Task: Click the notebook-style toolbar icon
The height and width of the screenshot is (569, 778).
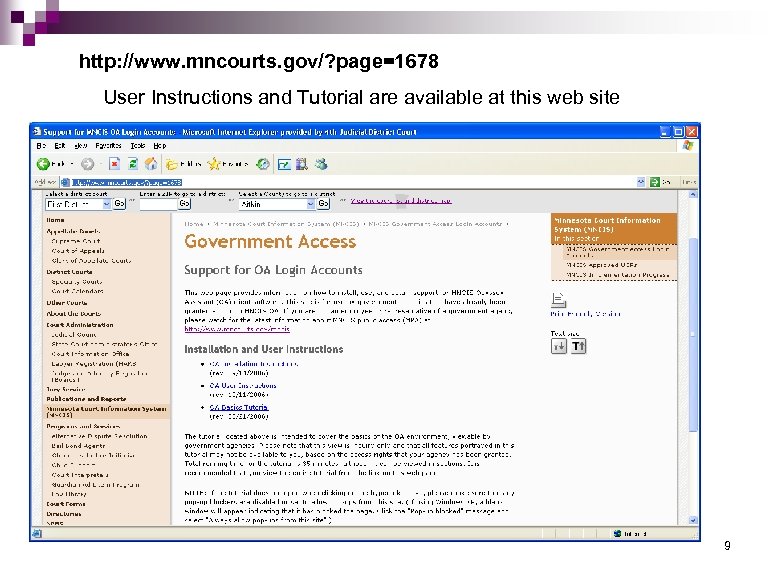Action: point(302,164)
